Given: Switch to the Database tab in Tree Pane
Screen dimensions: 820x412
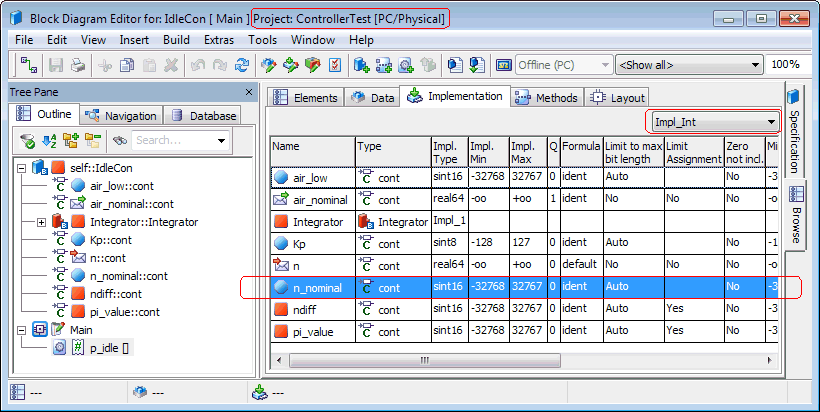Looking at the screenshot, I should [203, 116].
